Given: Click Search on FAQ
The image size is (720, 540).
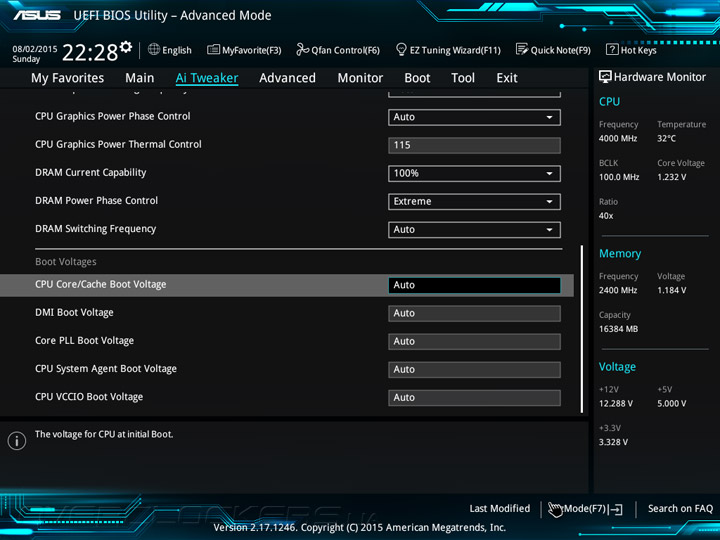Looking at the screenshot, I should [x=680, y=509].
